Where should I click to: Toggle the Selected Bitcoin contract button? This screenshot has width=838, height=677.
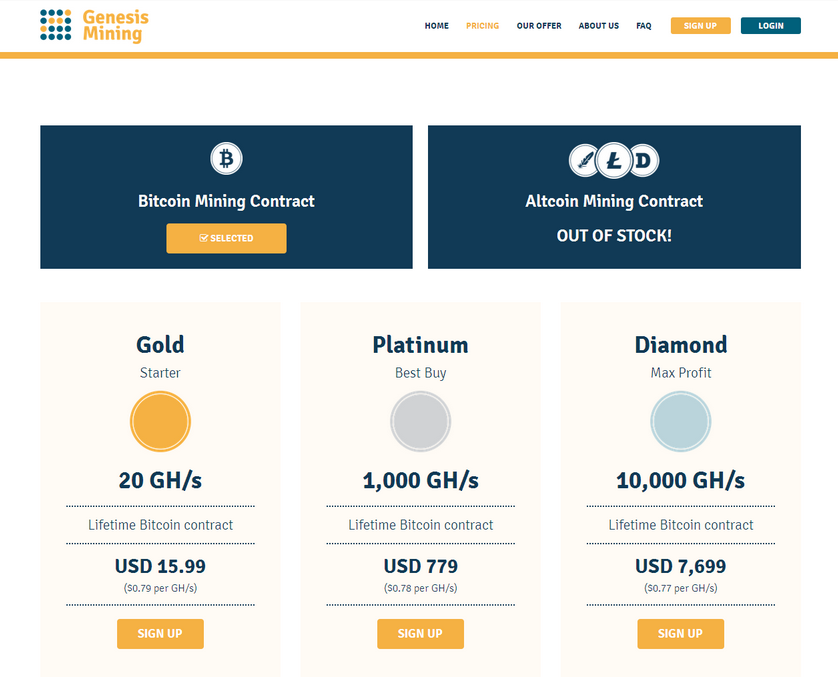click(x=226, y=238)
